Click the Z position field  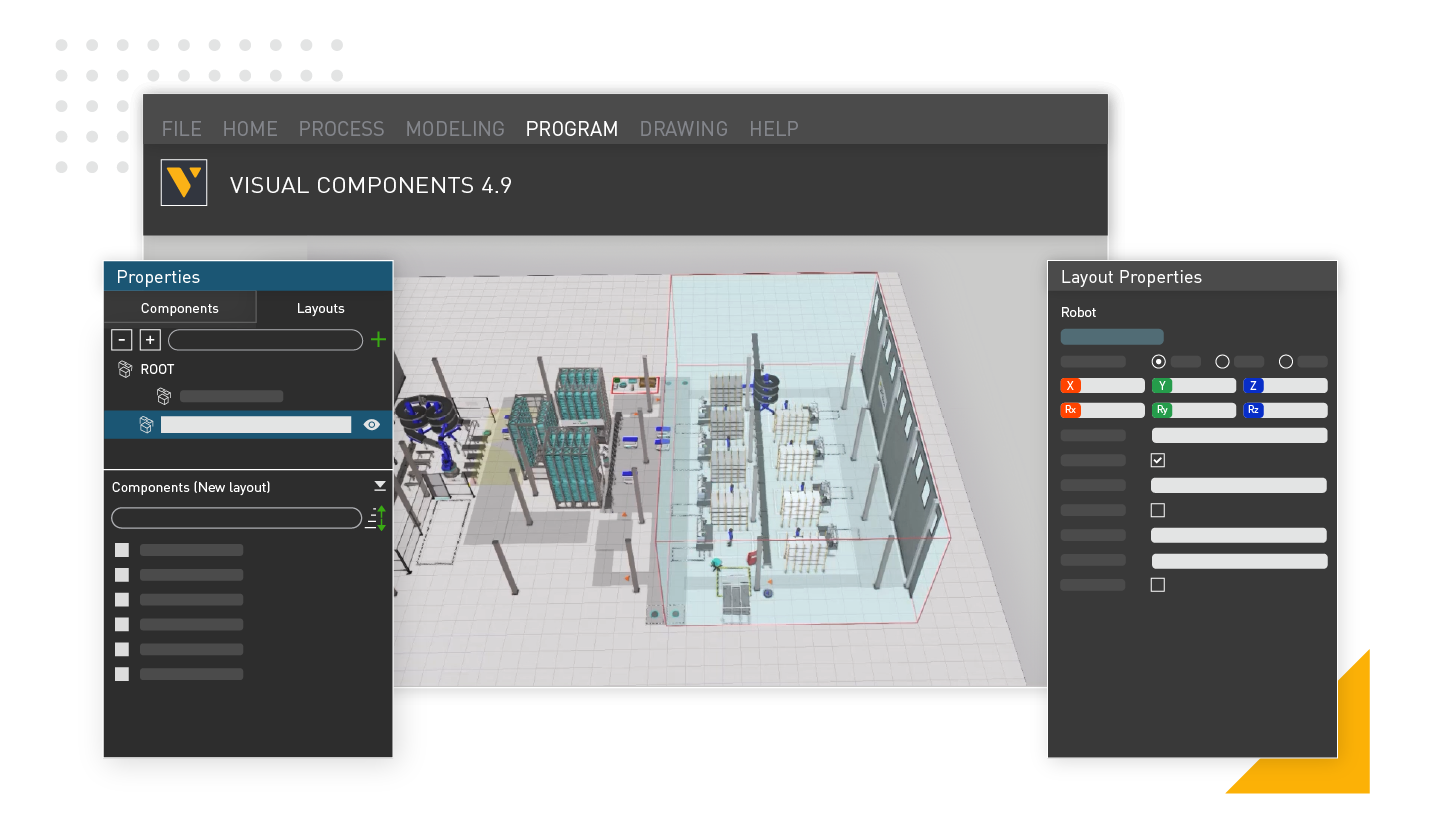1285,386
